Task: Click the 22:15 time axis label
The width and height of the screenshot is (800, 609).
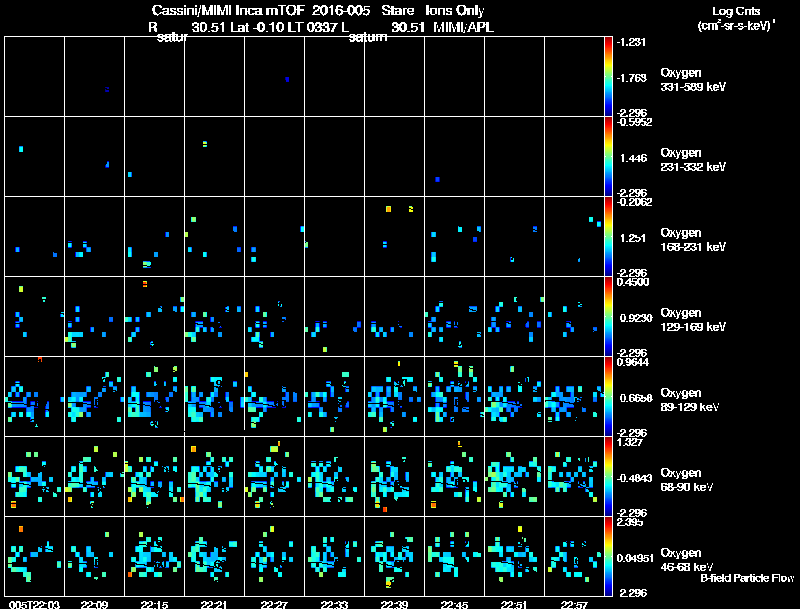Action: click(154, 604)
